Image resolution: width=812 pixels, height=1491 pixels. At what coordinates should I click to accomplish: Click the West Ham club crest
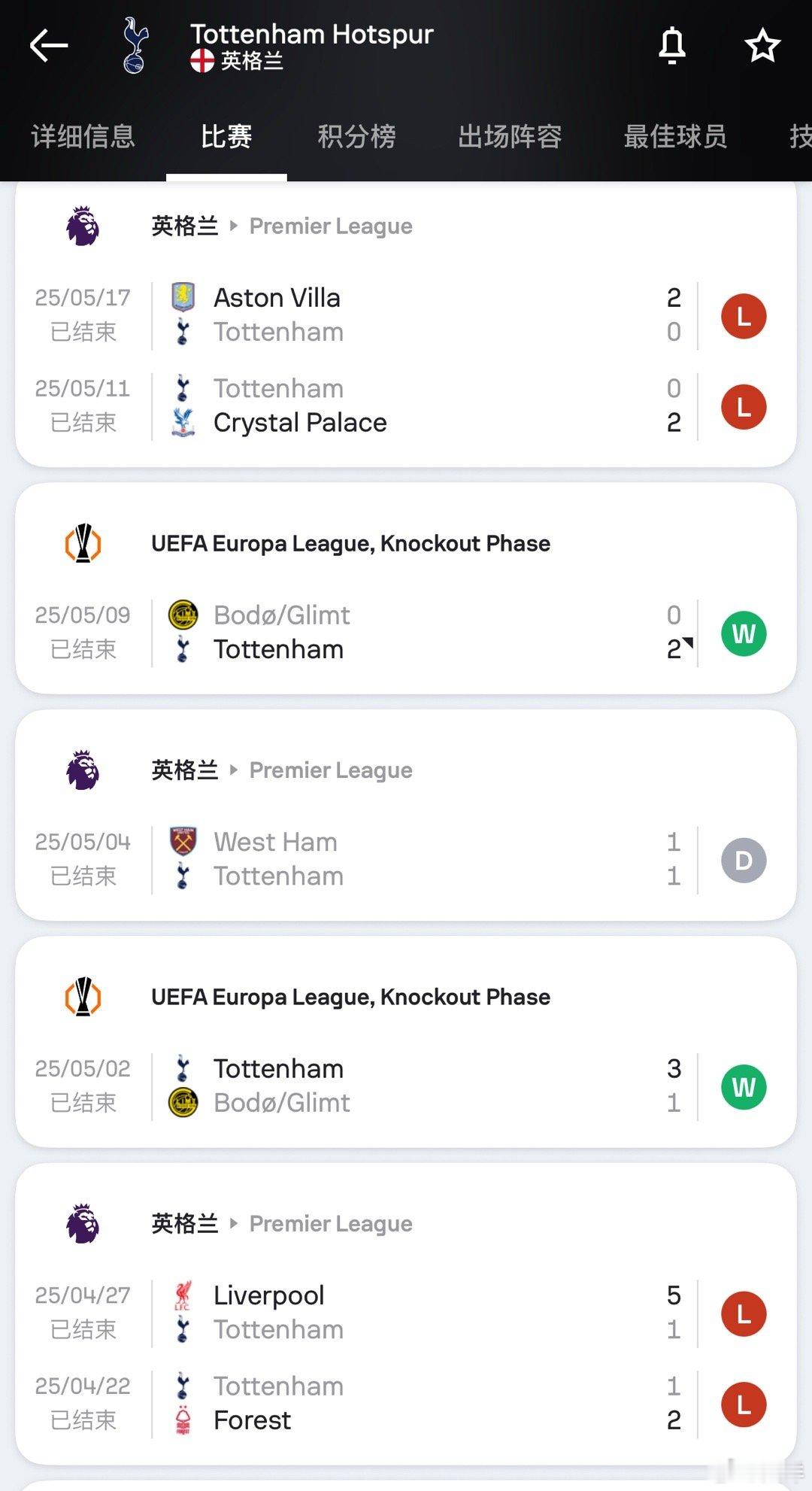pyautogui.click(x=183, y=842)
